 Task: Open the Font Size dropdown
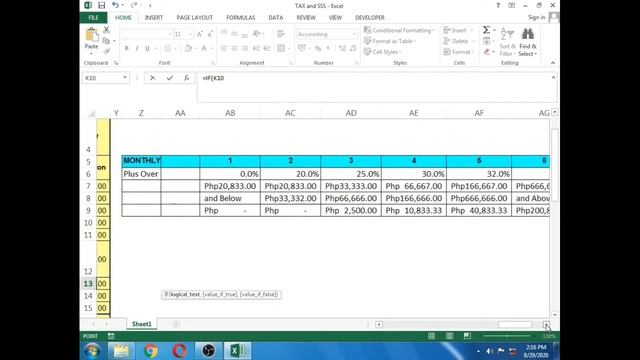click(x=190, y=34)
